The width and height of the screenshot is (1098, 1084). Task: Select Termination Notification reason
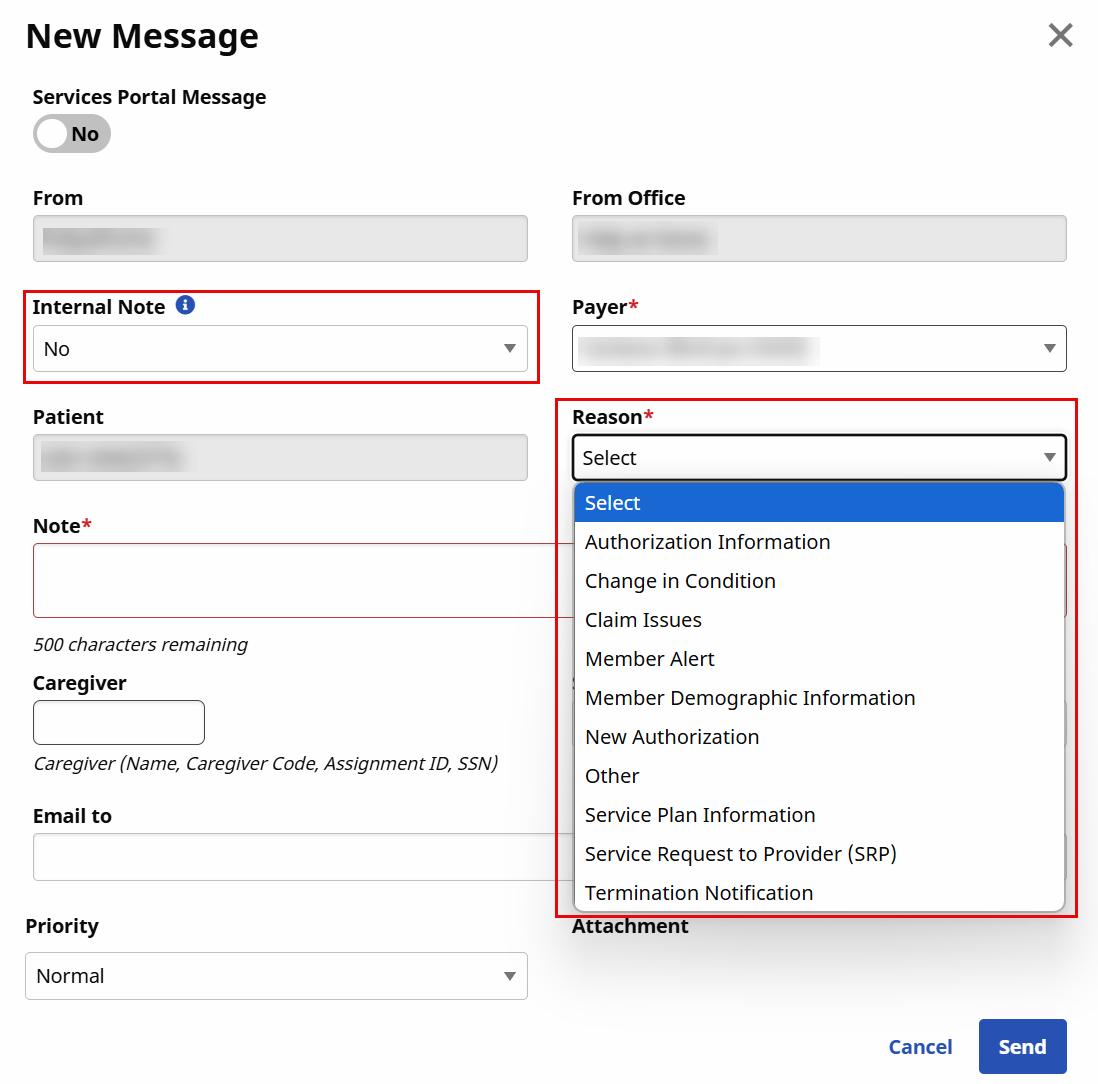(699, 893)
